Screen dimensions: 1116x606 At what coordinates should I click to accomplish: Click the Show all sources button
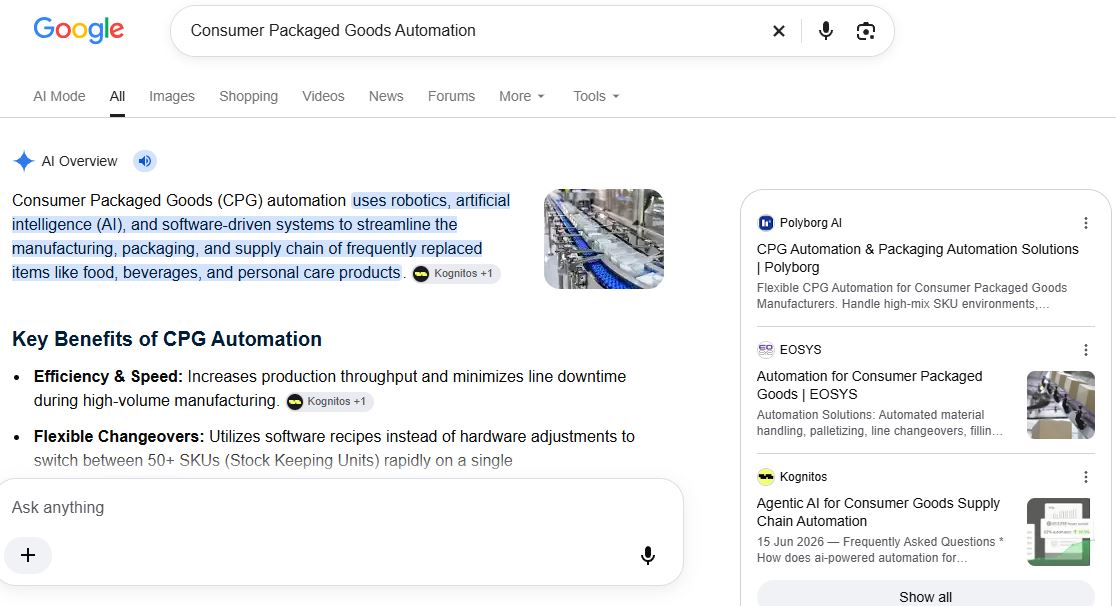[x=925, y=596]
